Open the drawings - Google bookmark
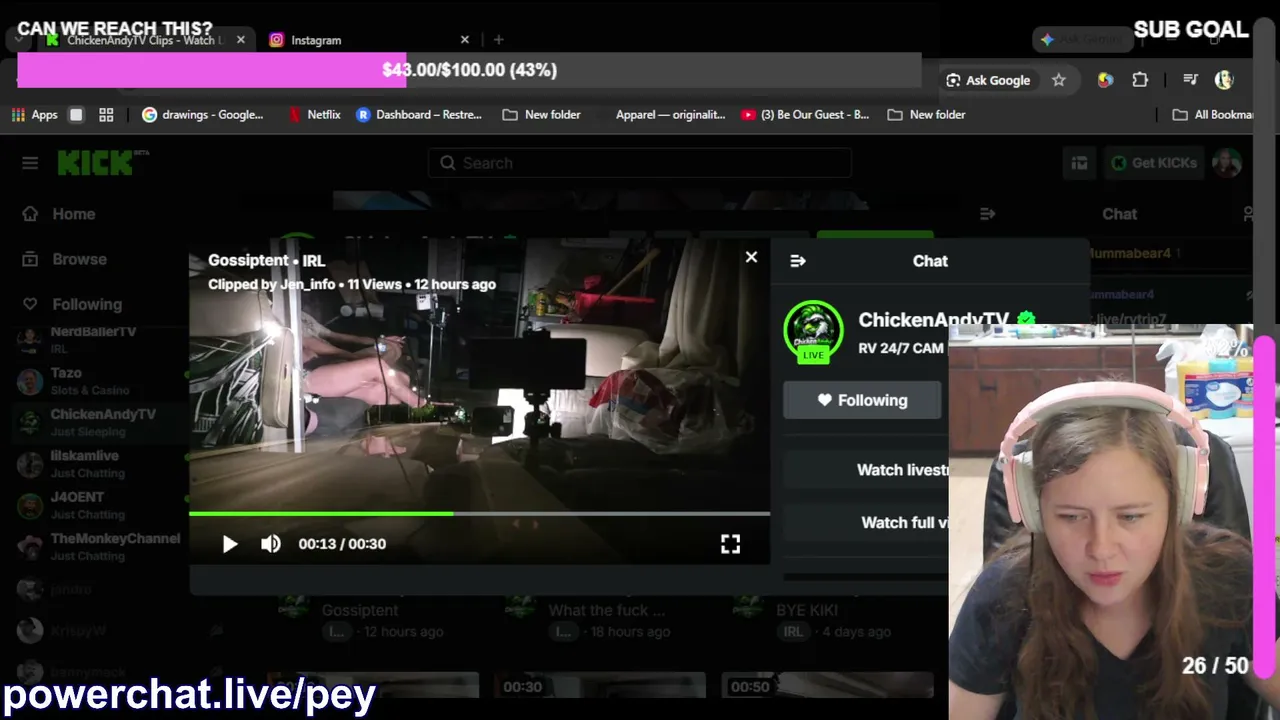The height and width of the screenshot is (720, 1280). [x=203, y=115]
